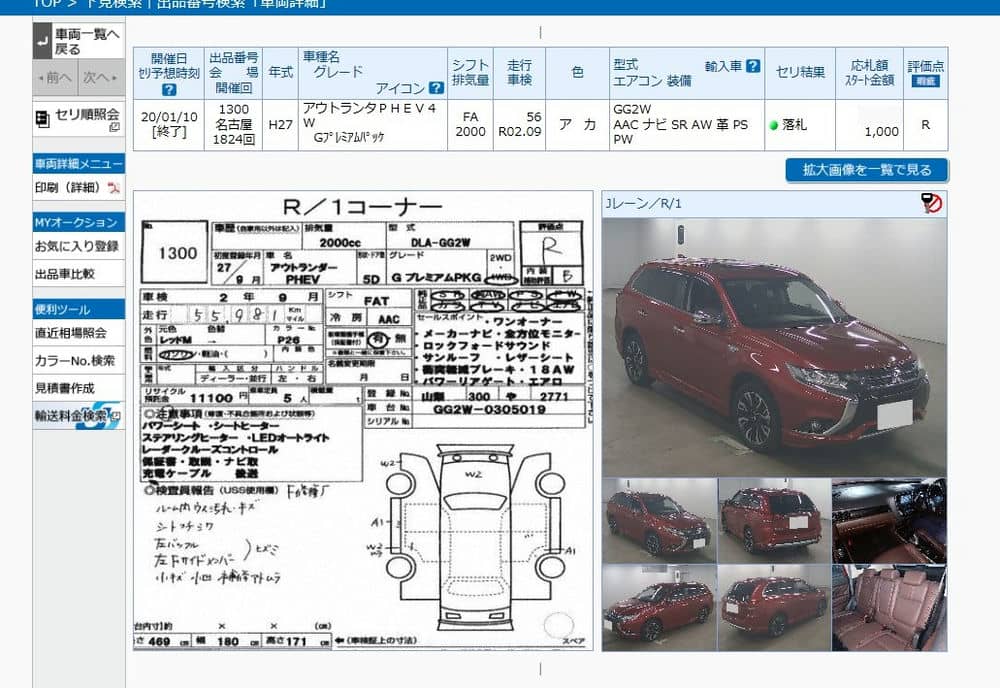
Task: Open 直近相場照会 tool
Action: pos(71,333)
